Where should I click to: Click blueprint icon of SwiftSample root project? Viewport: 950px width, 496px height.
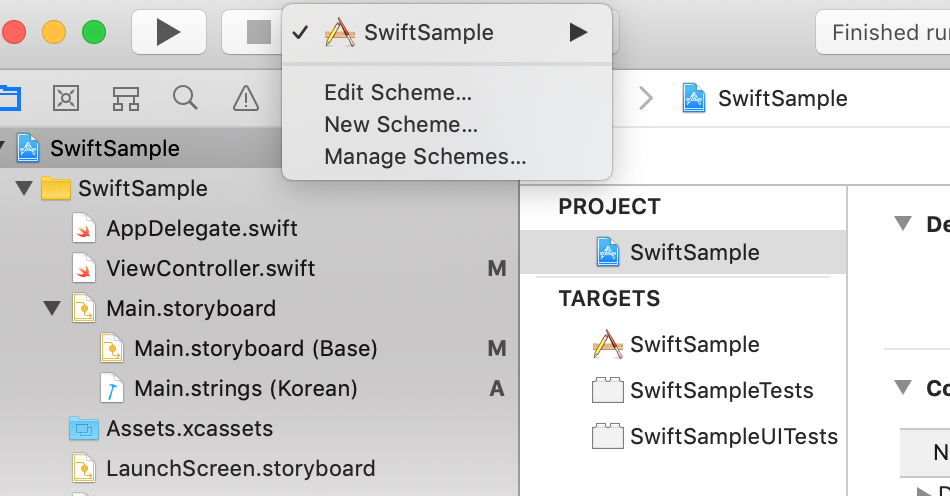click(x=28, y=148)
